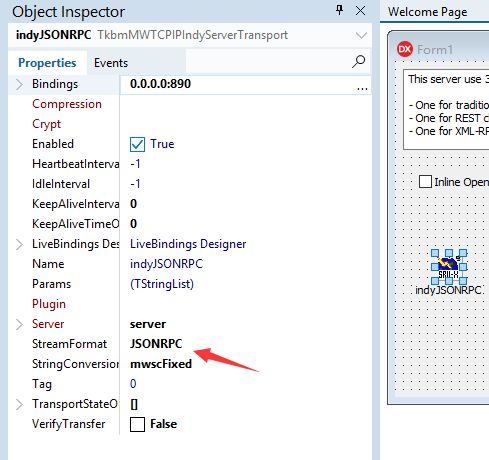Select the indyJSONRPC component icon on form
Image resolution: width=489 pixels, height=460 pixels.
pyautogui.click(x=449, y=267)
